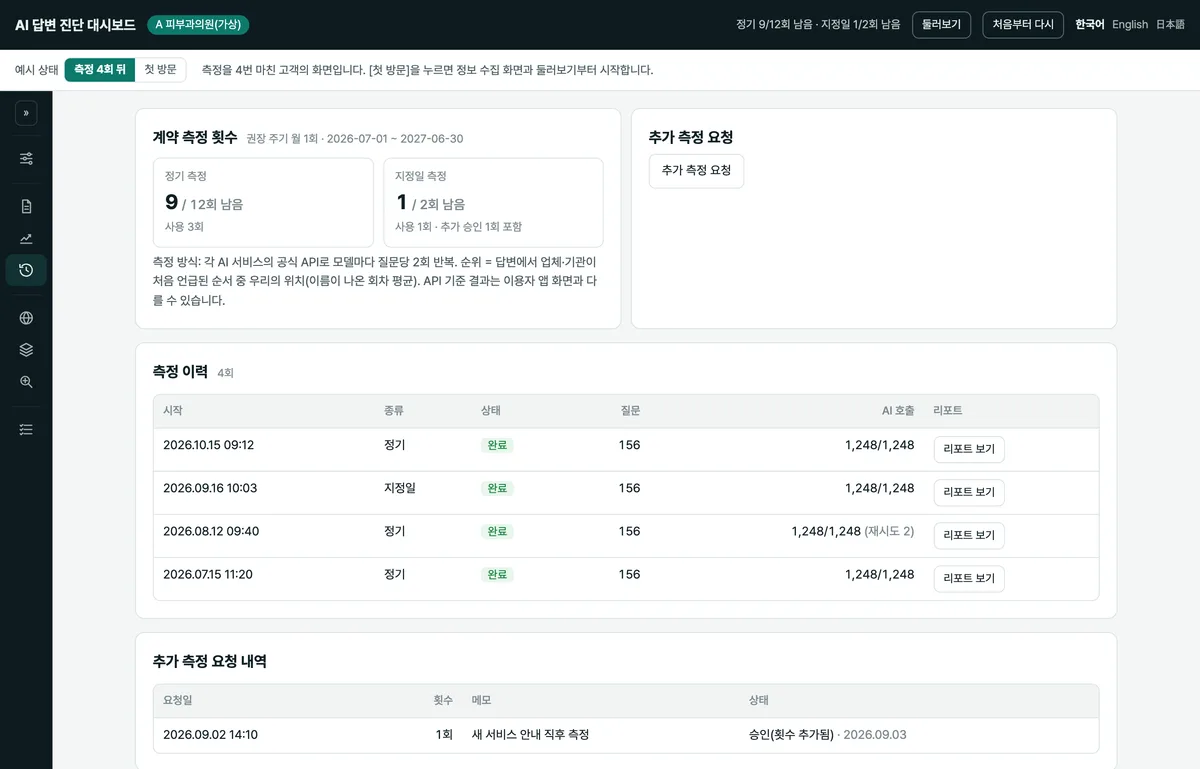Expand the sidebar with the double-chevron button
Screen dimensions: 1200x769
[26, 113]
